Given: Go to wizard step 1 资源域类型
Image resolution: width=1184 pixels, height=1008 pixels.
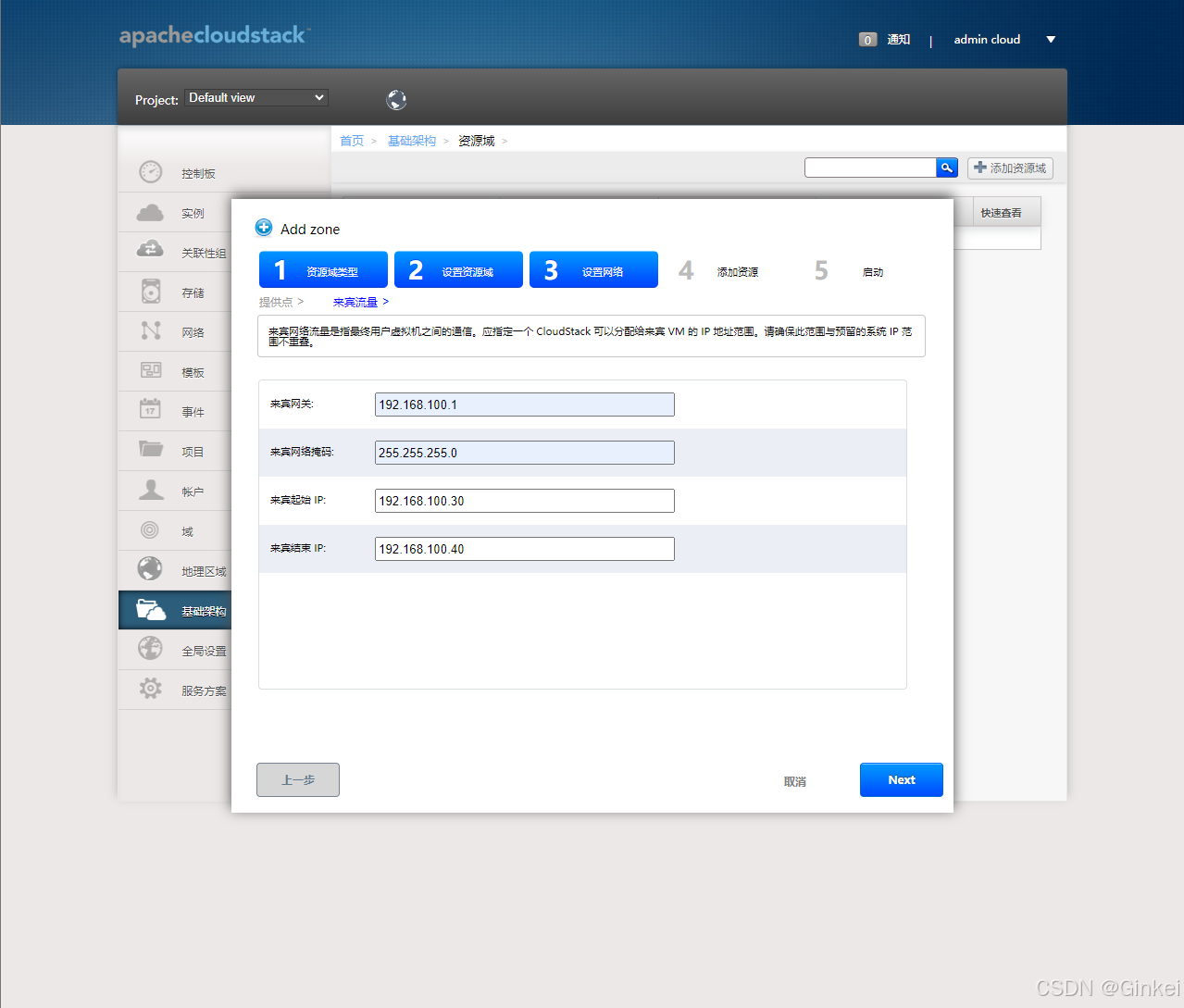Looking at the screenshot, I should click(x=322, y=269).
